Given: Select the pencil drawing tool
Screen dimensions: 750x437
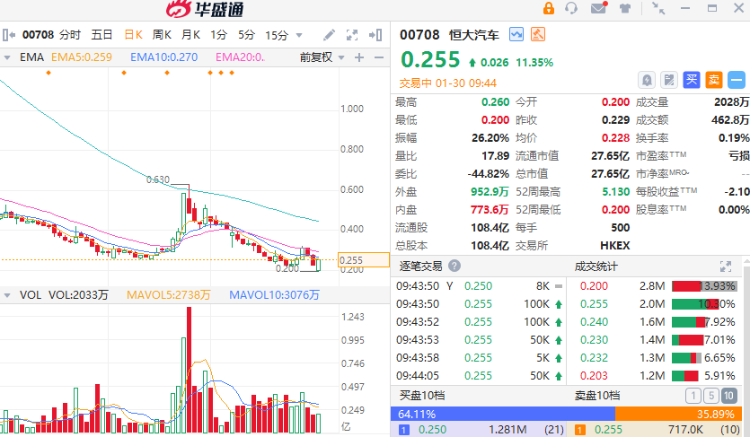Looking at the screenshot, I should click(329, 35).
